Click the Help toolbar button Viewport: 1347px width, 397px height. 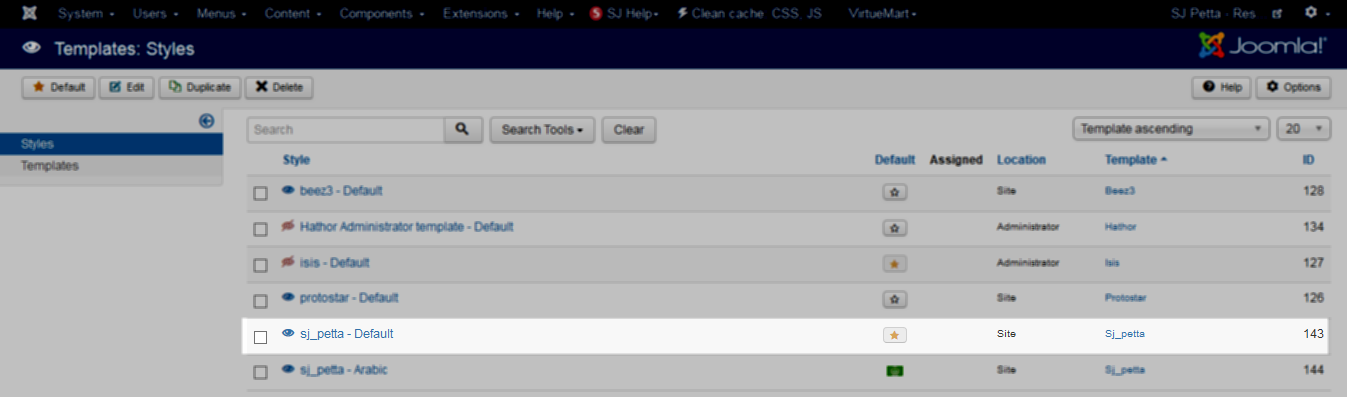click(x=1221, y=88)
